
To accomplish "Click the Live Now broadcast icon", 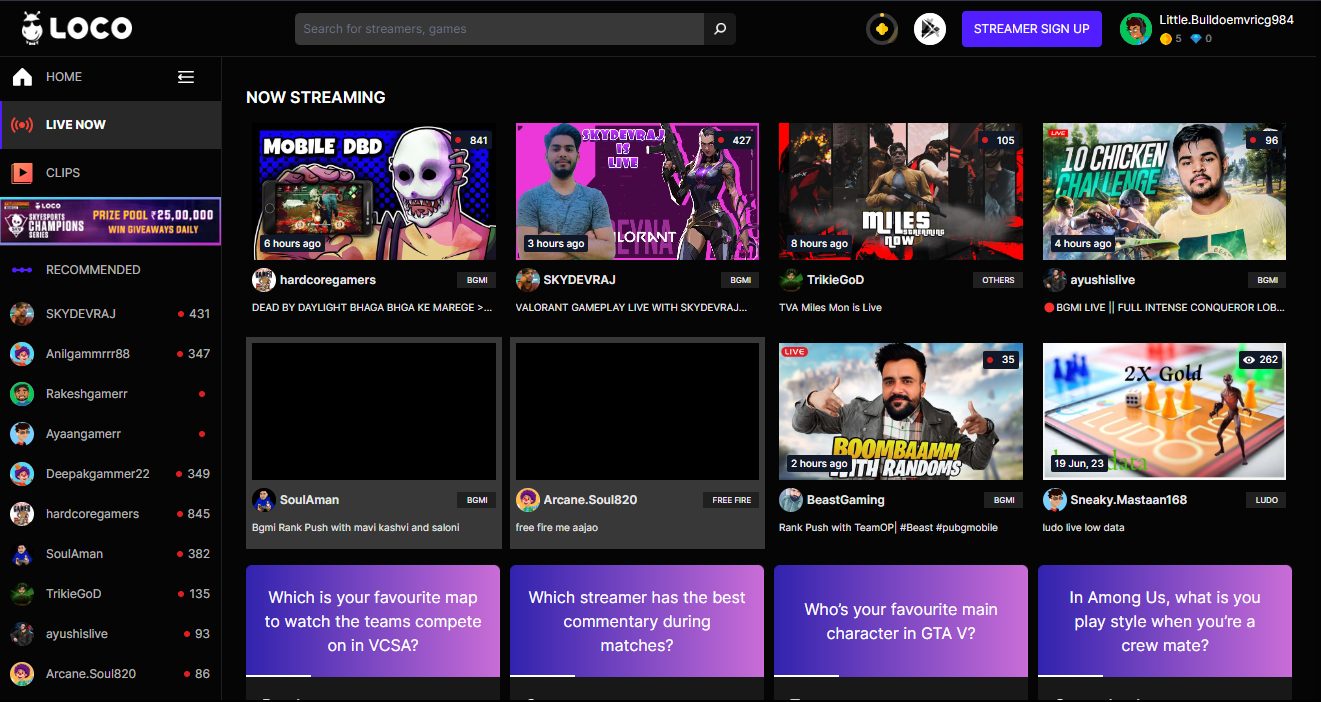I will coord(22,125).
